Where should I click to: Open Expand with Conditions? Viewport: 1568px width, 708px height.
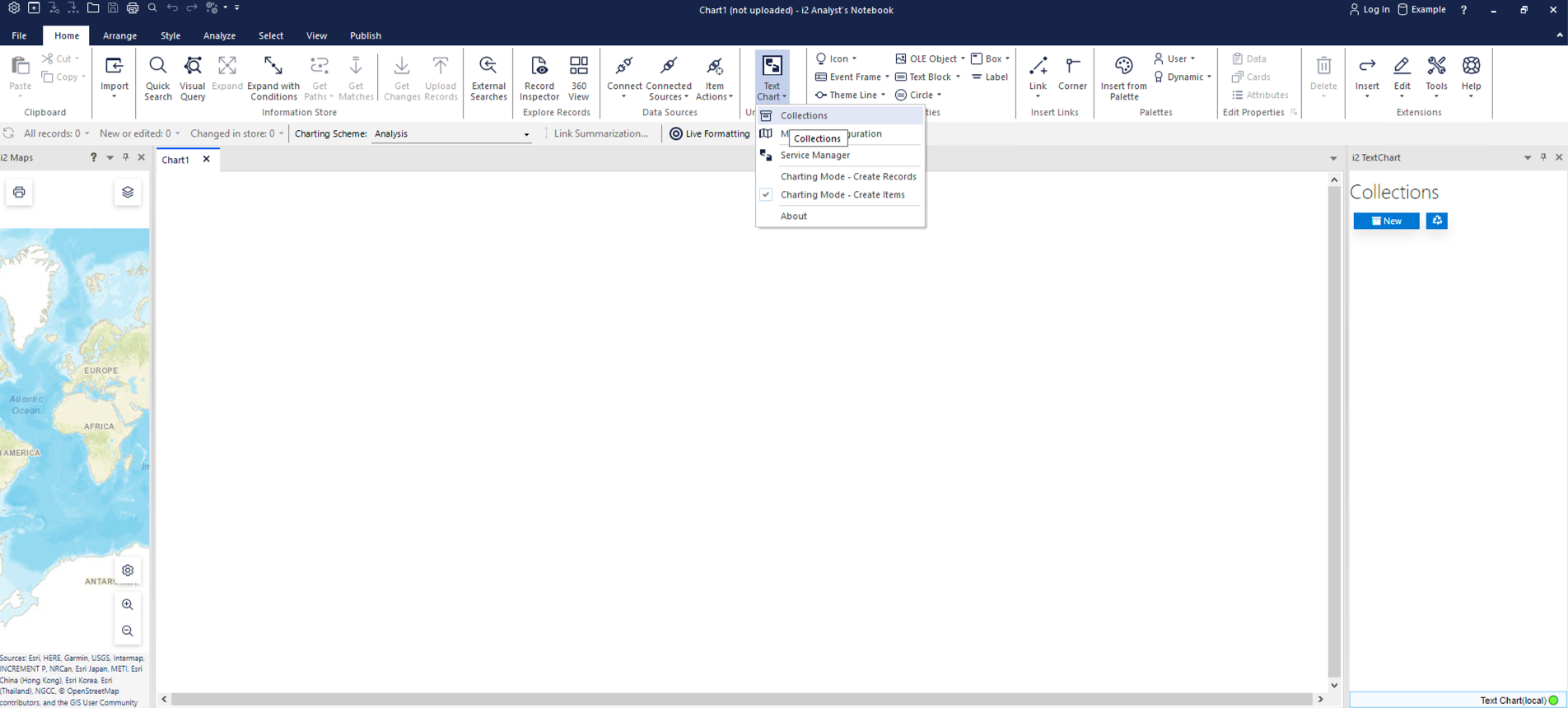point(273,77)
